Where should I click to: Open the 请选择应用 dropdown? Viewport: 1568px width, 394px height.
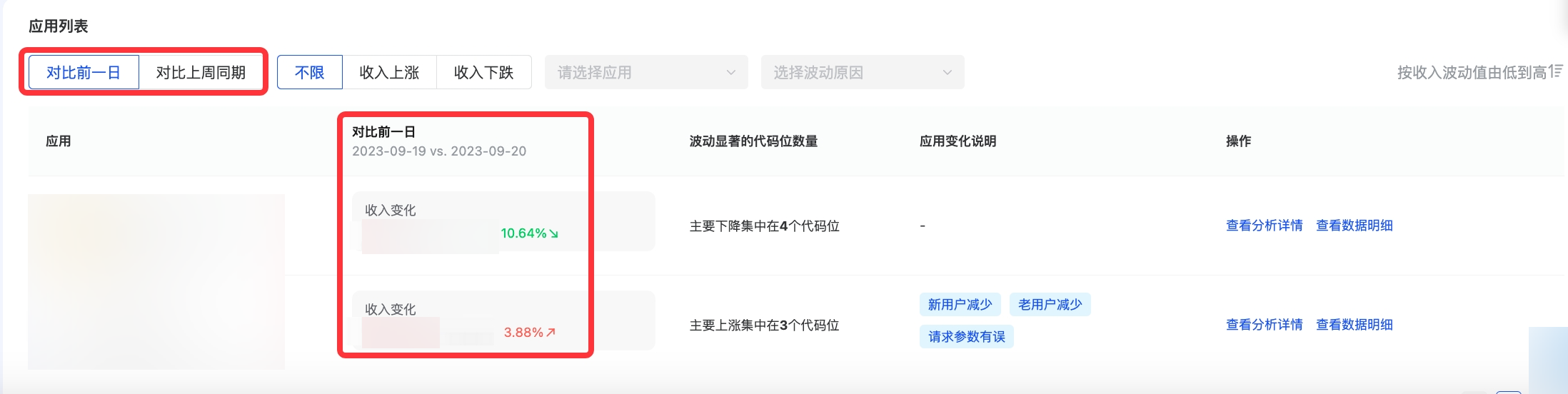click(x=635, y=72)
